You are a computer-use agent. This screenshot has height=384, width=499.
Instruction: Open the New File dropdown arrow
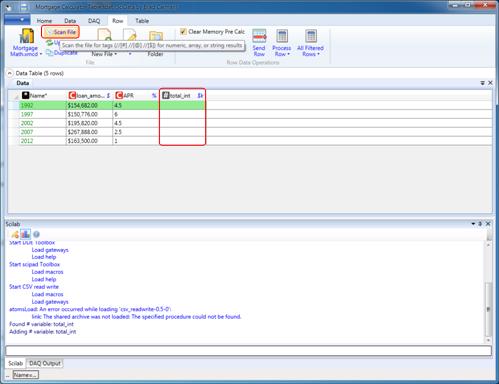(x=116, y=54)
